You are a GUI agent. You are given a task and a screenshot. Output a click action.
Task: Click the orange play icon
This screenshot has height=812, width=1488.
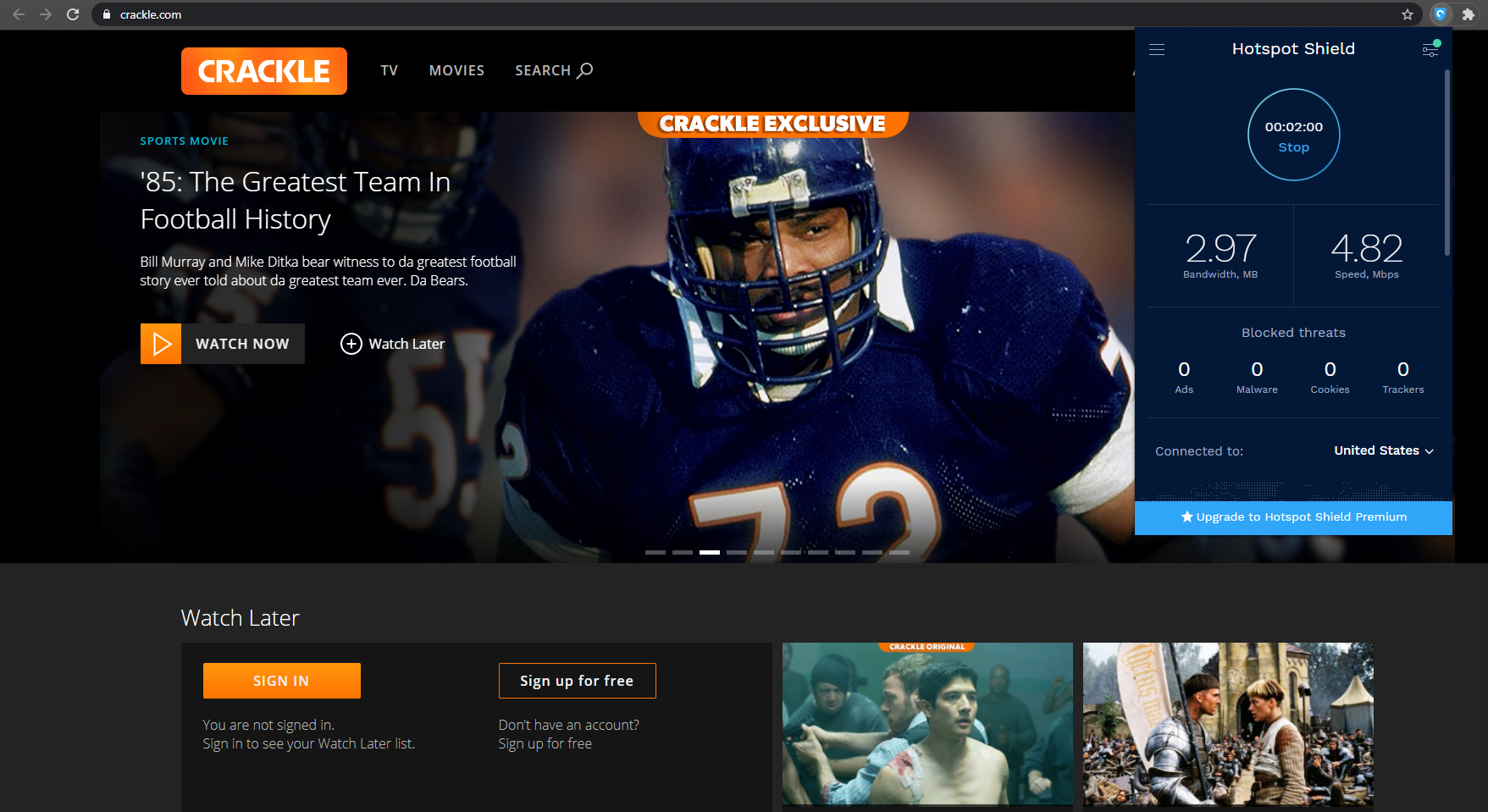click(x=161, y=344)
